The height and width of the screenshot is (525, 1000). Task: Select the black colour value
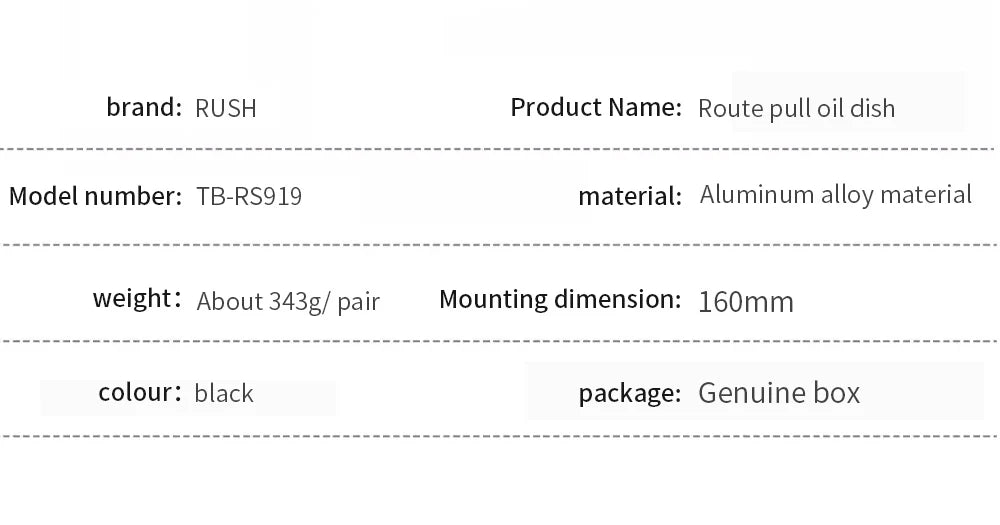(224, 393)
